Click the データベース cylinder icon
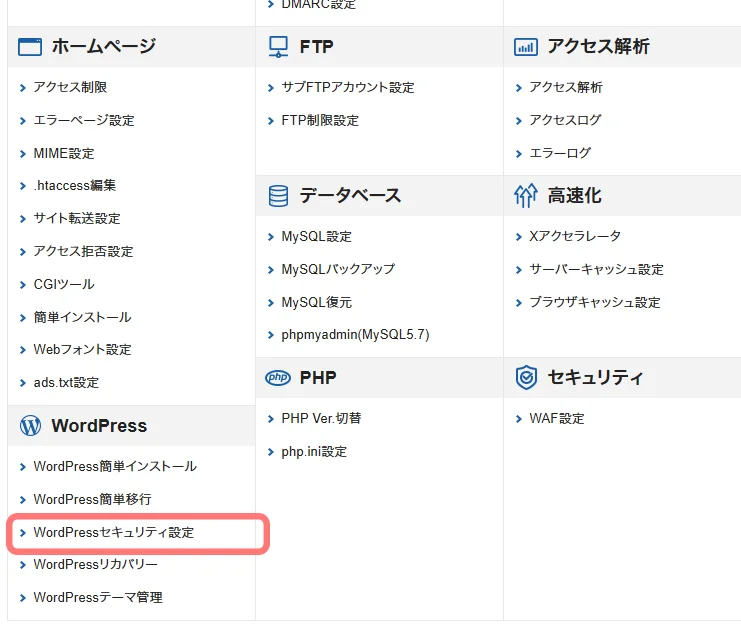The width and height of the screenshot is (741, 633). click(x=278, y=196)
